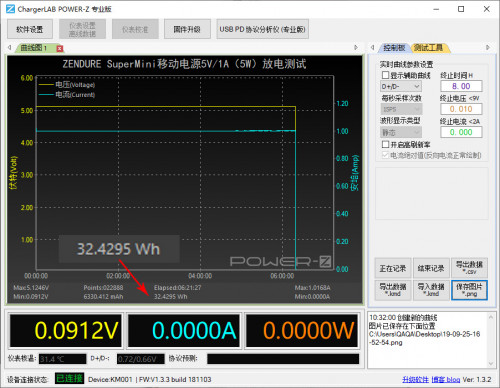Click the large 32.4295 Wh overlay
The height and width of the screenshot is (388, 500).
coord(119,249)
